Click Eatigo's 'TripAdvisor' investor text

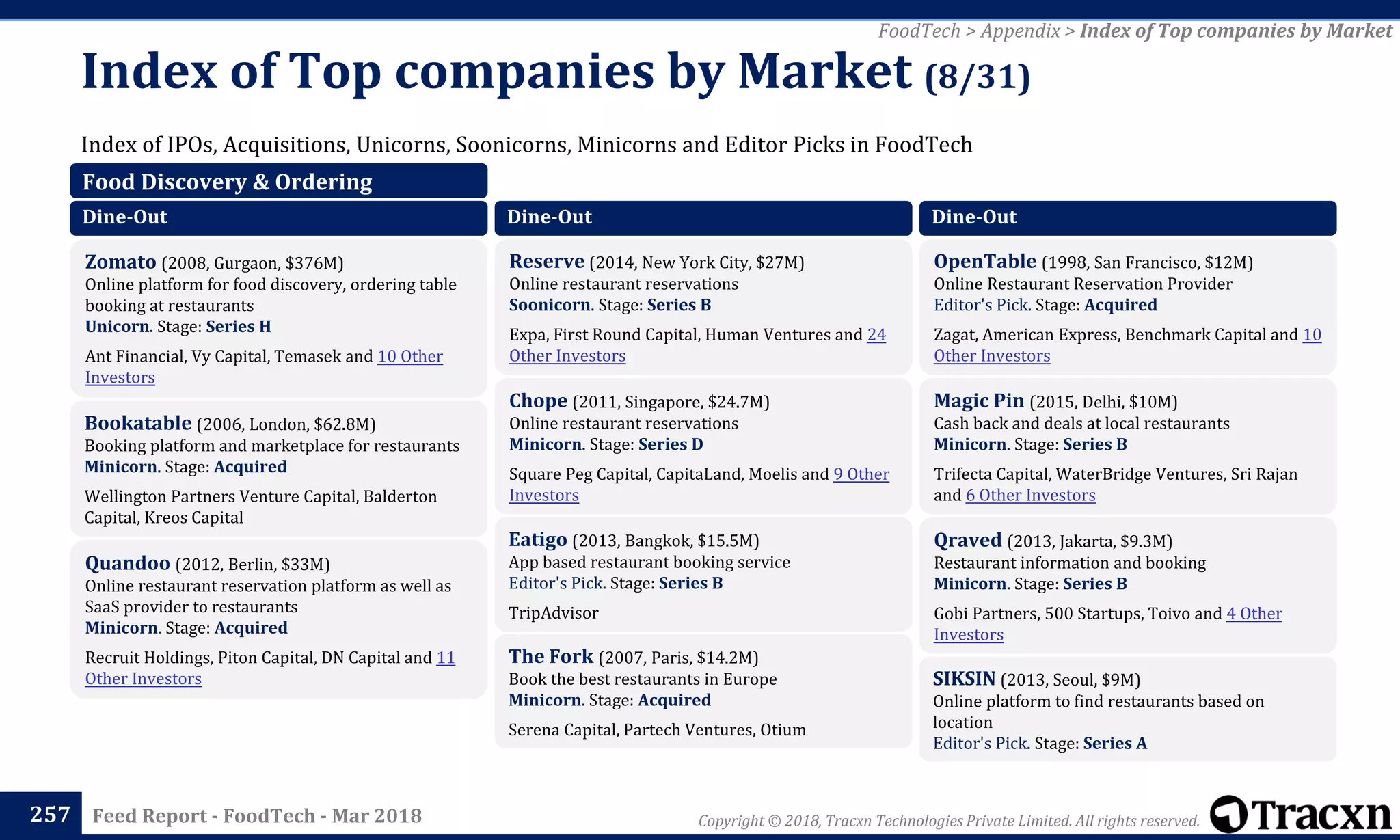pos(554,613)
